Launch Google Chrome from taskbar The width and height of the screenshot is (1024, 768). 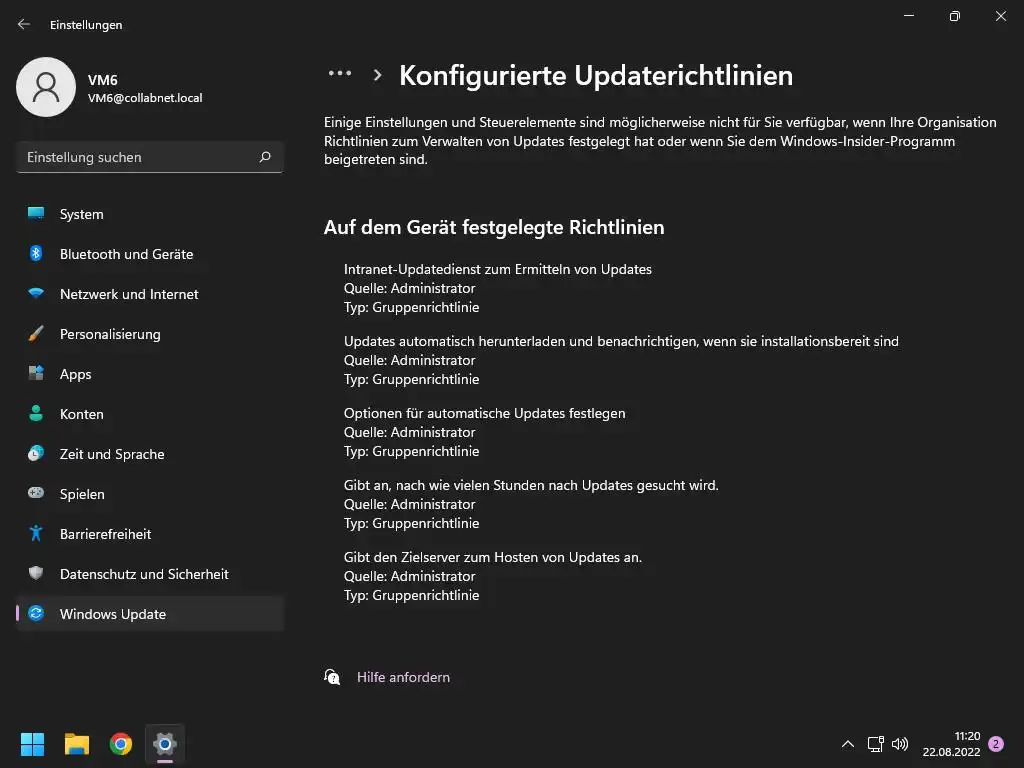[121, 744]
